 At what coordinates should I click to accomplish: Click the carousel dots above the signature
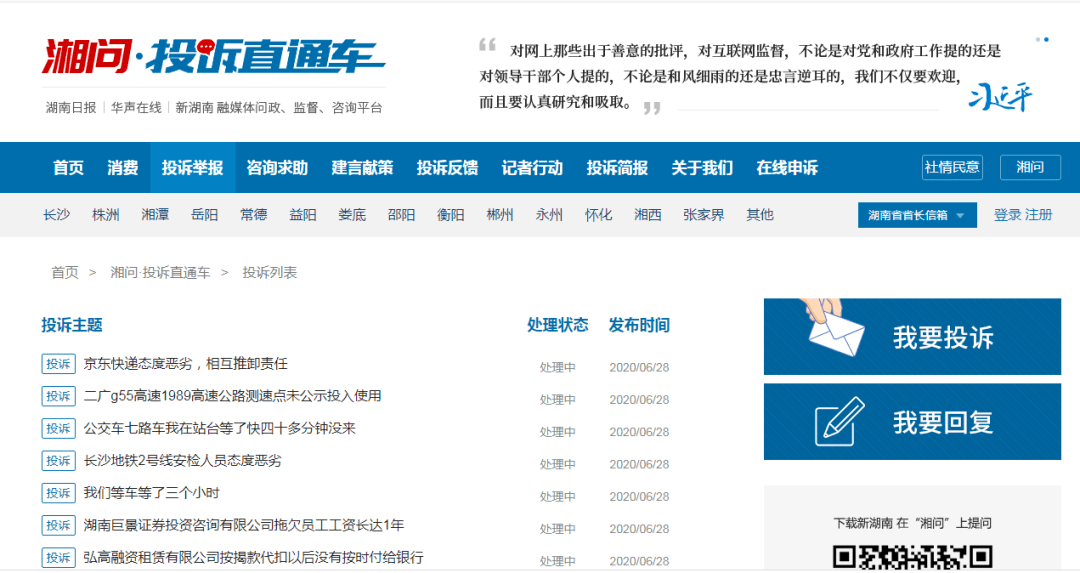(x=1042, y=40)
